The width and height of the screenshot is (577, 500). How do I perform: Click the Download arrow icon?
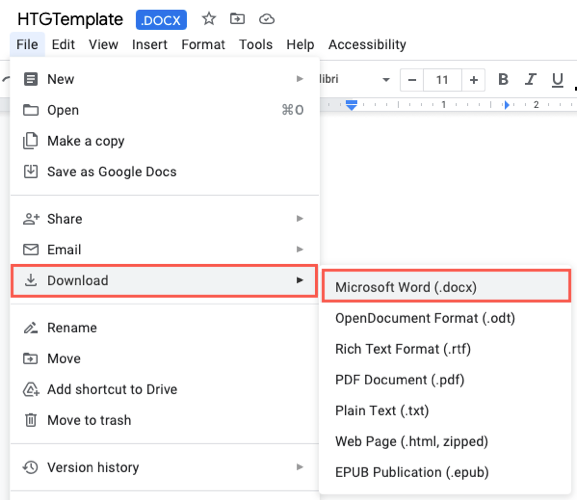(31, 280)
